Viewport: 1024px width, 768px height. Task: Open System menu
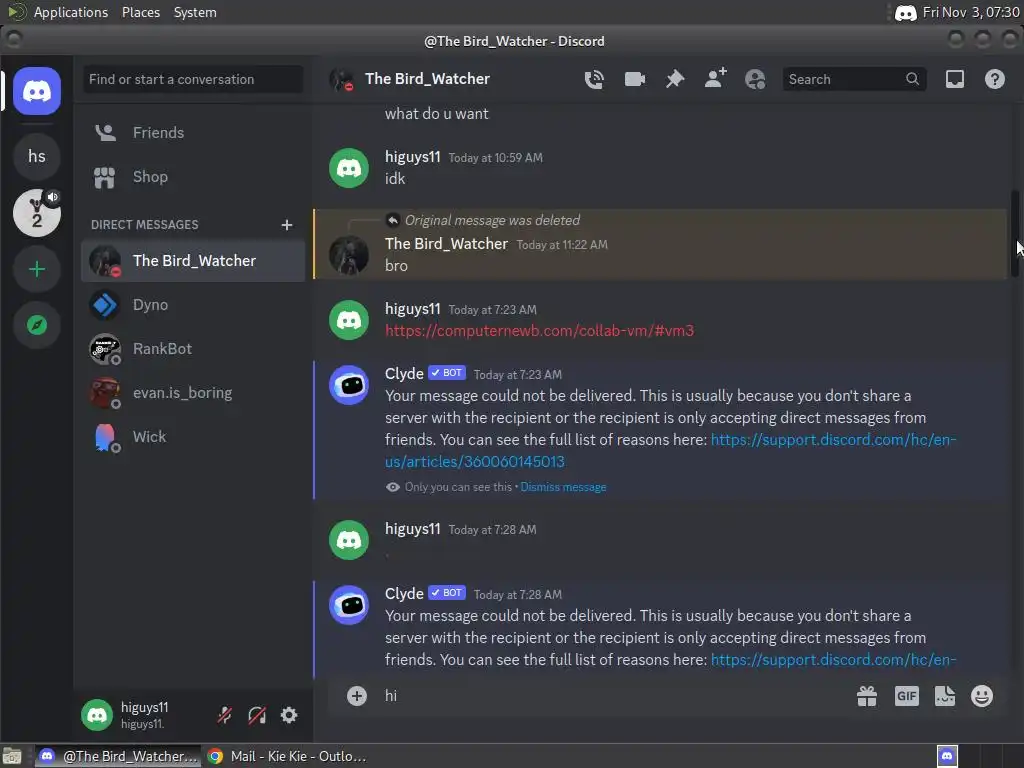click(x=195, y=12)
